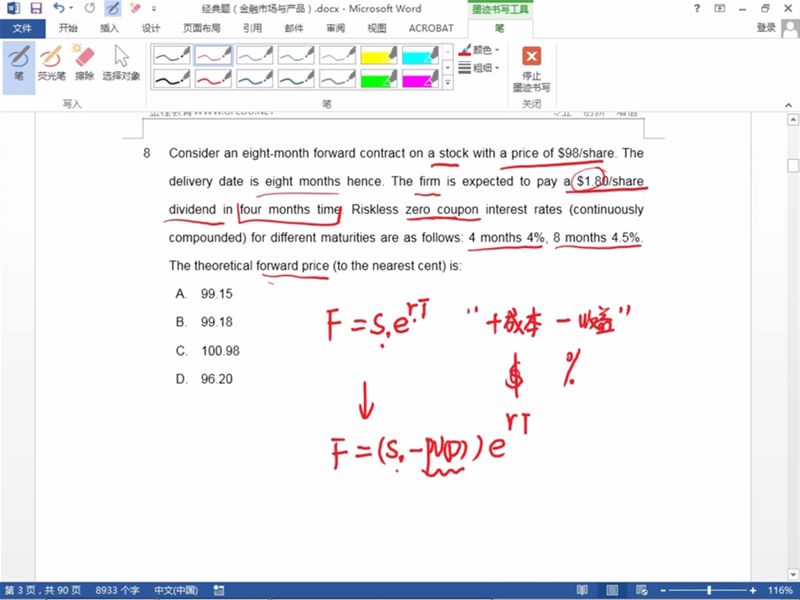Open the ink Color (颜色) dropdown
Screen dimensions: 800x600
(479, 50)
